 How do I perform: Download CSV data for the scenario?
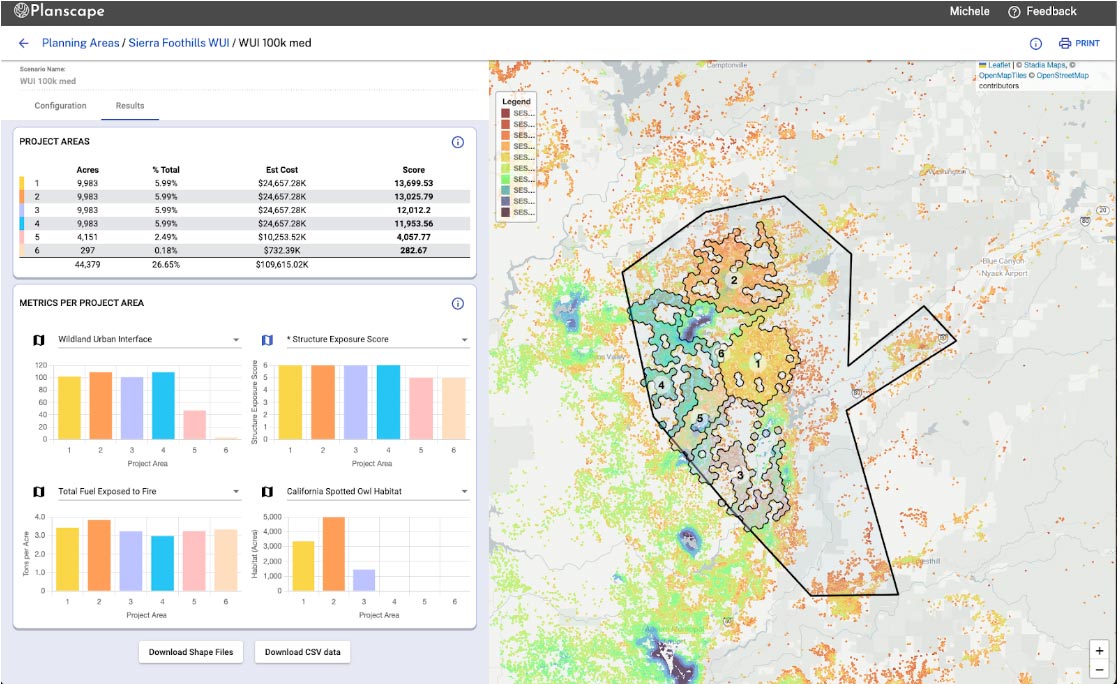pyautogui.click(x=303, y=651)
